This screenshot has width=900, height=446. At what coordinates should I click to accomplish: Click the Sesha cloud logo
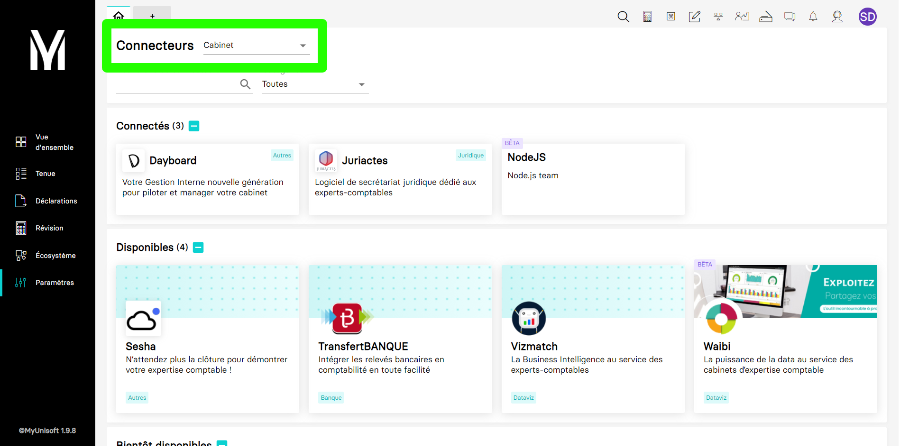click(143, 319)
